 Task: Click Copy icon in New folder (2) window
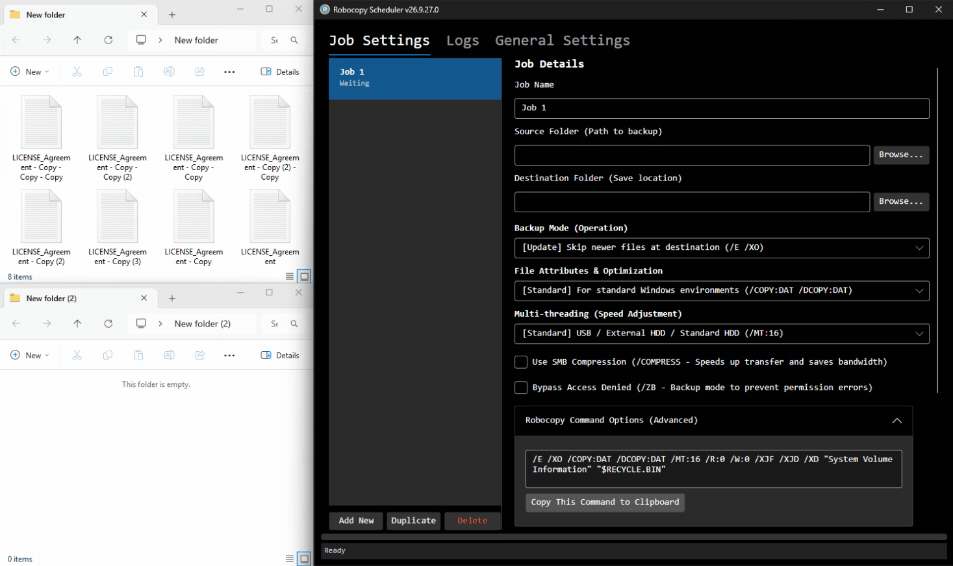pyautogui.click(x=108, y=355)
